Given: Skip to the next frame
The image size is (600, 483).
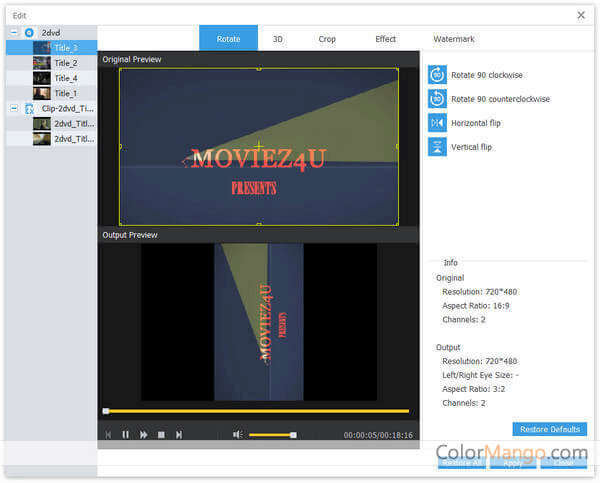Looking at the screenshot, I should [x=179, y=435].
